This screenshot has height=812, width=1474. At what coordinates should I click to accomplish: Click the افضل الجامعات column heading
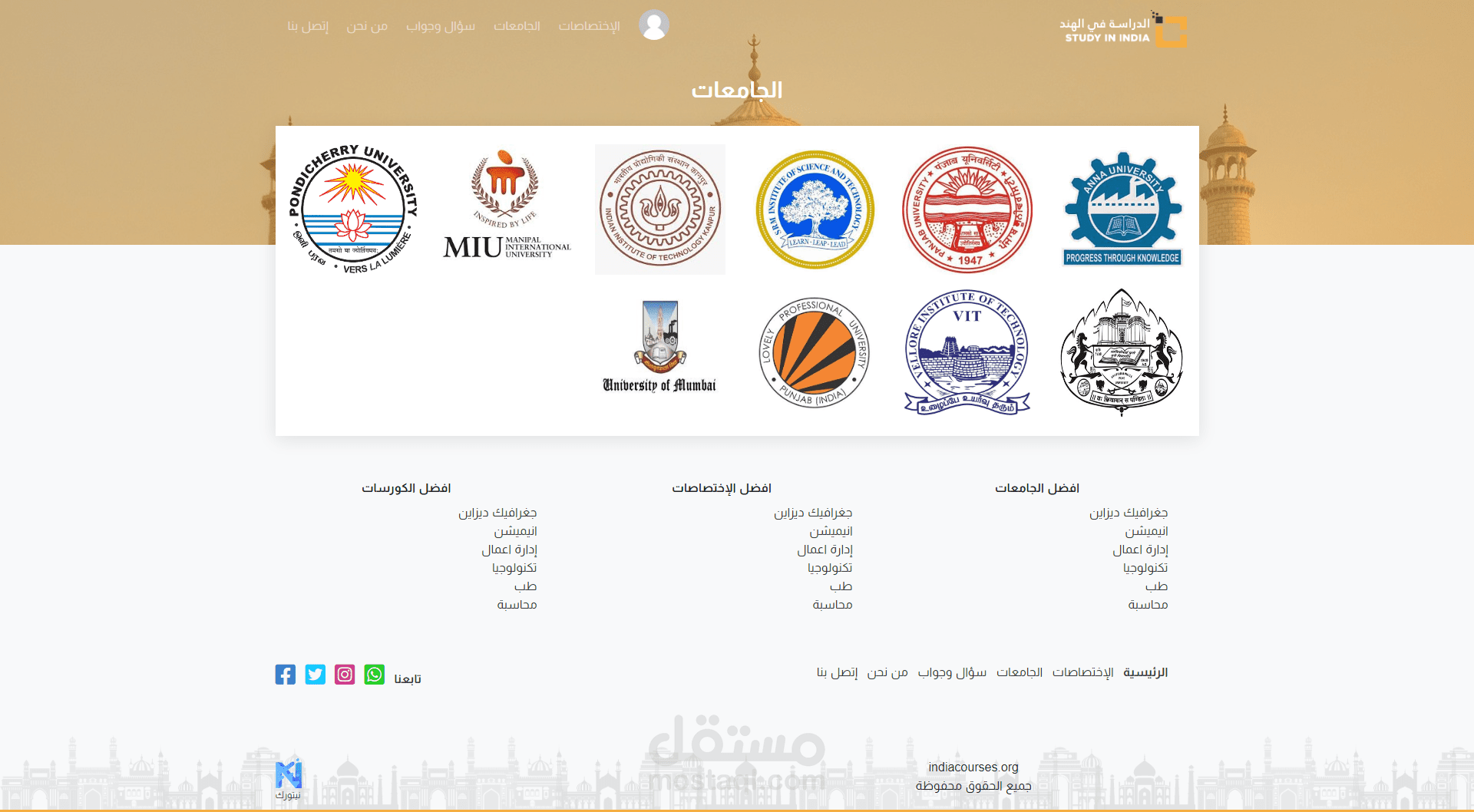point(1037,488)
